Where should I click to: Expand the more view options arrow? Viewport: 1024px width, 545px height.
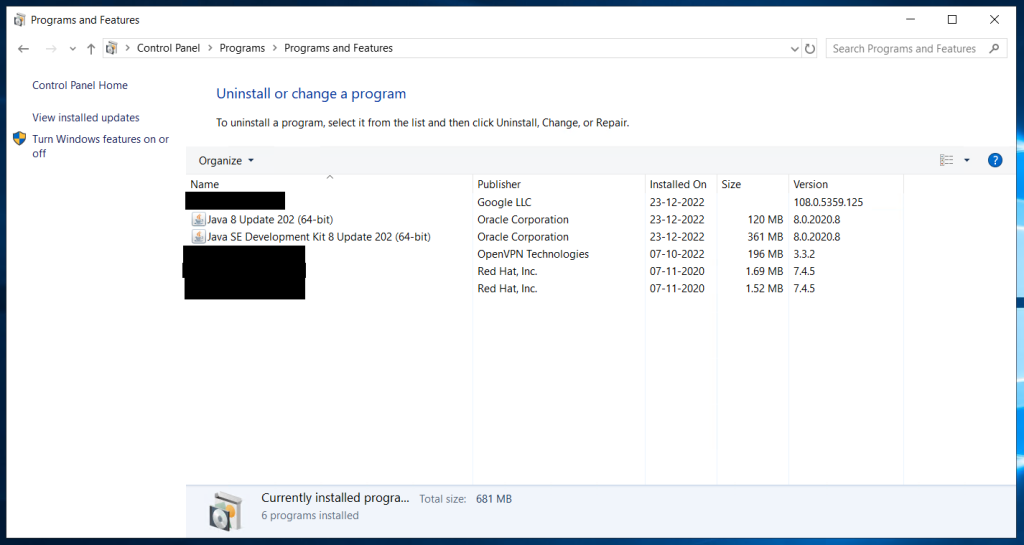[x=967, y=161]
